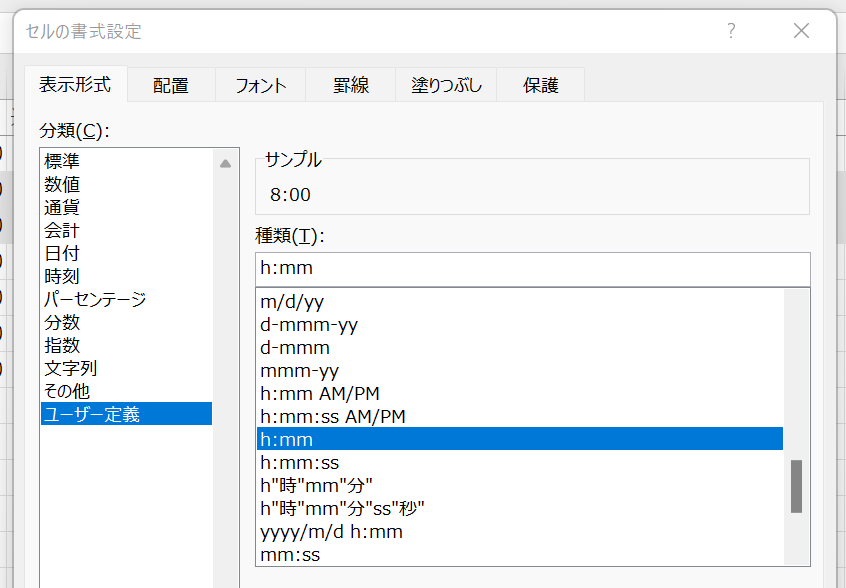Pick the 時刻 category

pyautogui.click(x=62, y=276)
